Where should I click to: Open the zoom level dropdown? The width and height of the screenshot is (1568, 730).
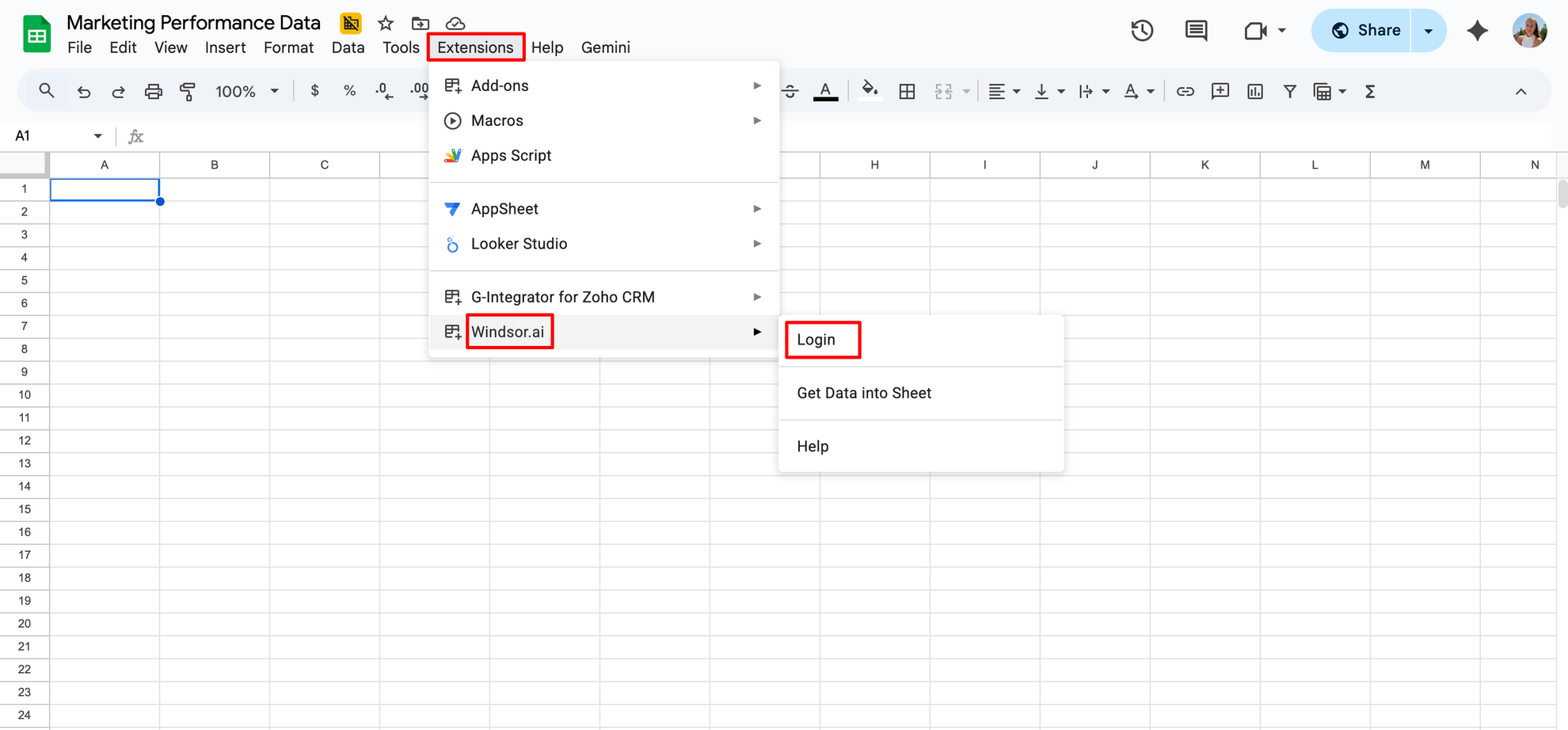[247, 91]
